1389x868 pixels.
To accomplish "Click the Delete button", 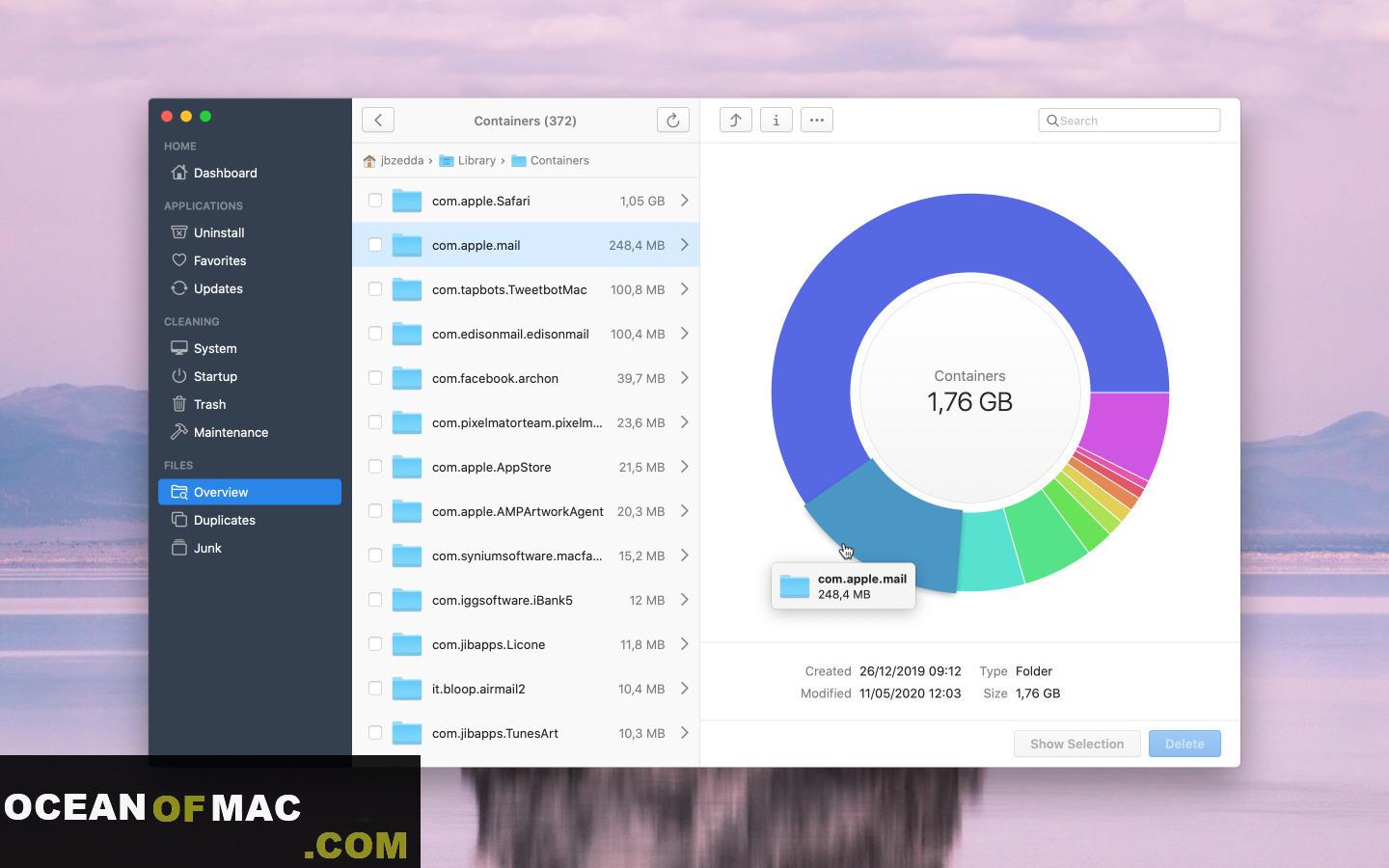I will click(x=1185, y=744).
